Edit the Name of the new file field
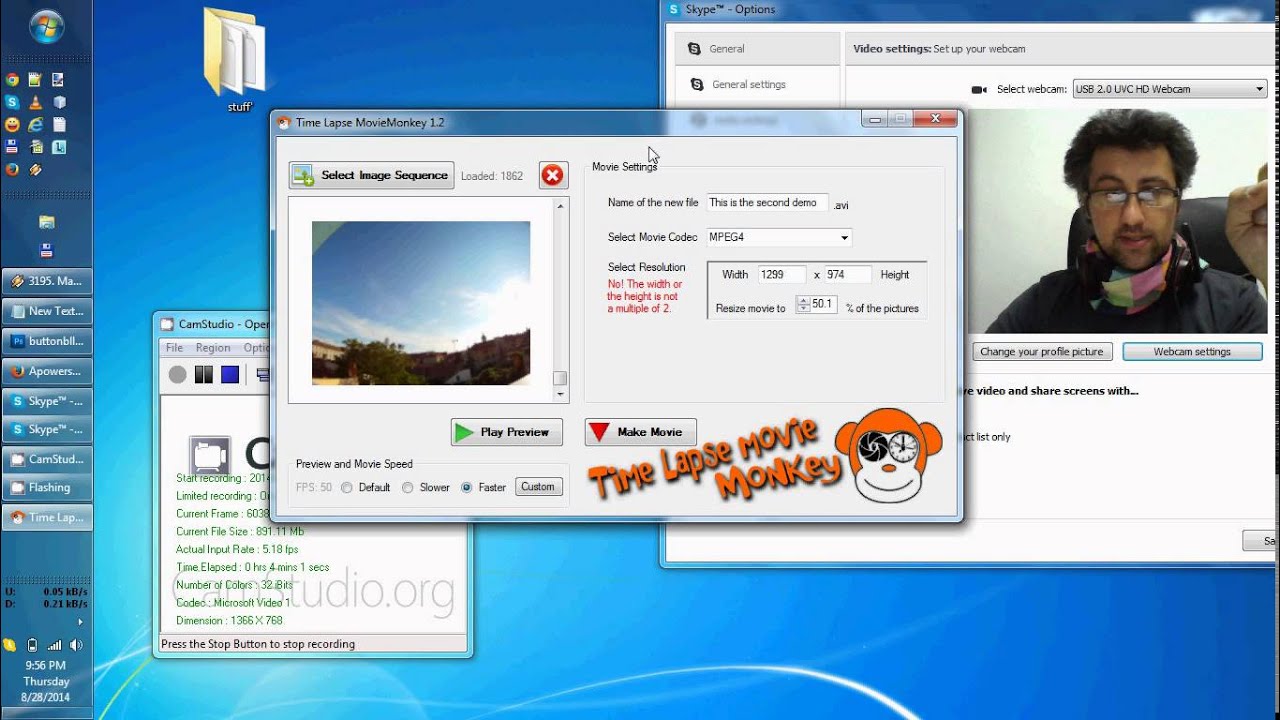The image size is (1280, 720). coord(767,203)
